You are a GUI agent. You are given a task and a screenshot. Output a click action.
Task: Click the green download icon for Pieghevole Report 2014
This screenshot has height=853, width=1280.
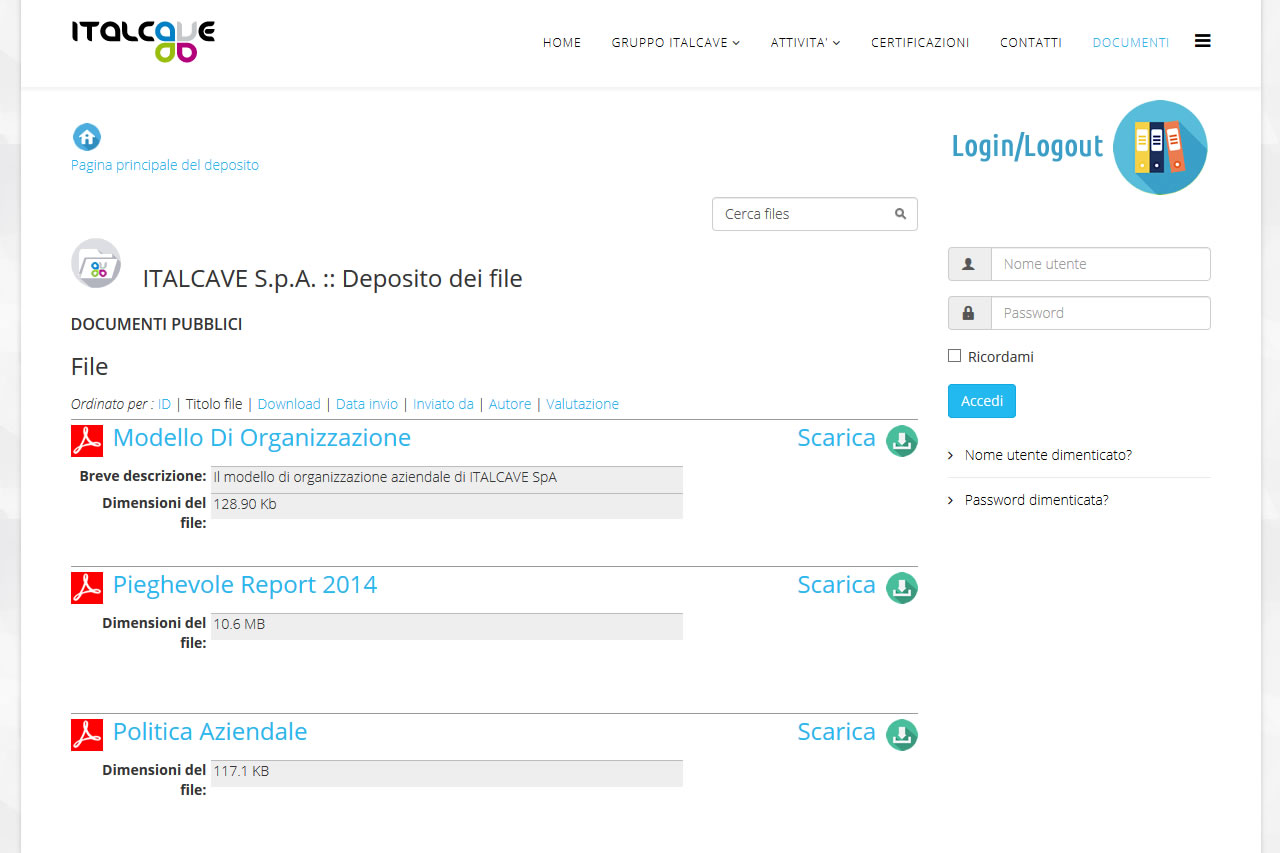click(901, 588)
